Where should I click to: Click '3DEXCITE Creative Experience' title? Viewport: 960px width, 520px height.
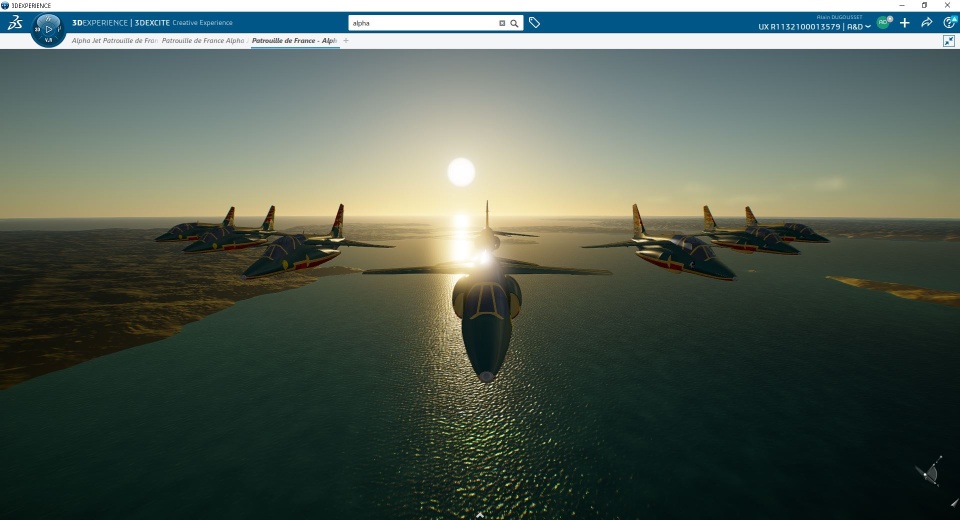coord(183,23)
